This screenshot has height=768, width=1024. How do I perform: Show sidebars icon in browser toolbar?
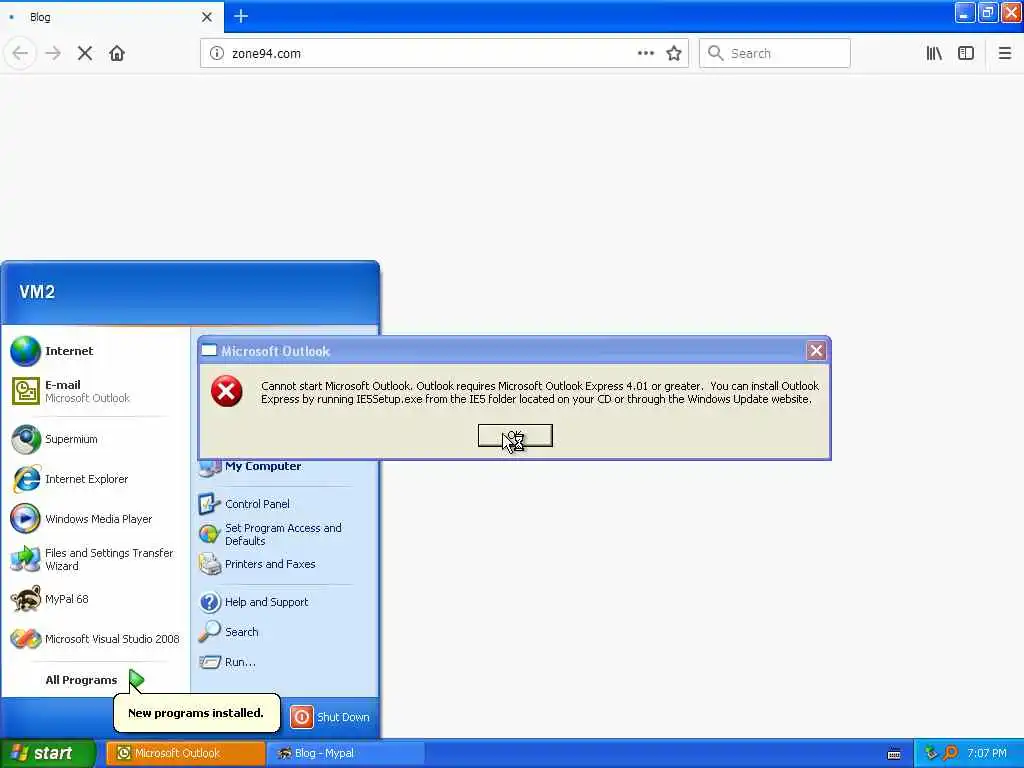click(966, 53)
